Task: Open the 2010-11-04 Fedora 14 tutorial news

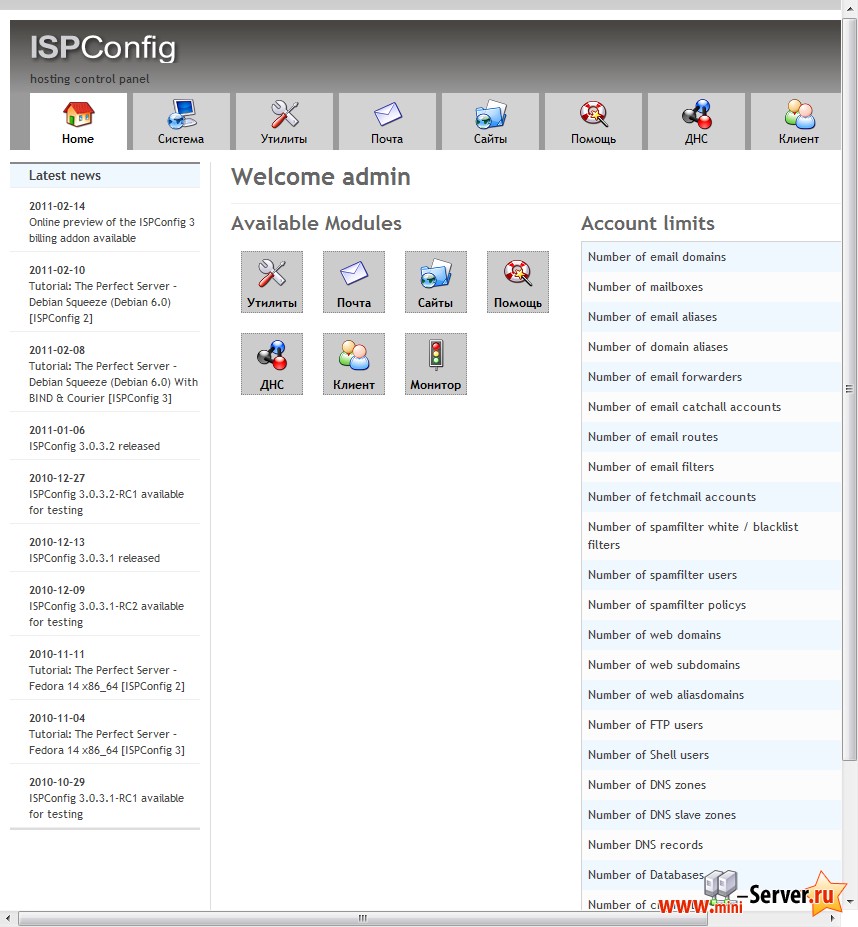Action: pos(106,742)
